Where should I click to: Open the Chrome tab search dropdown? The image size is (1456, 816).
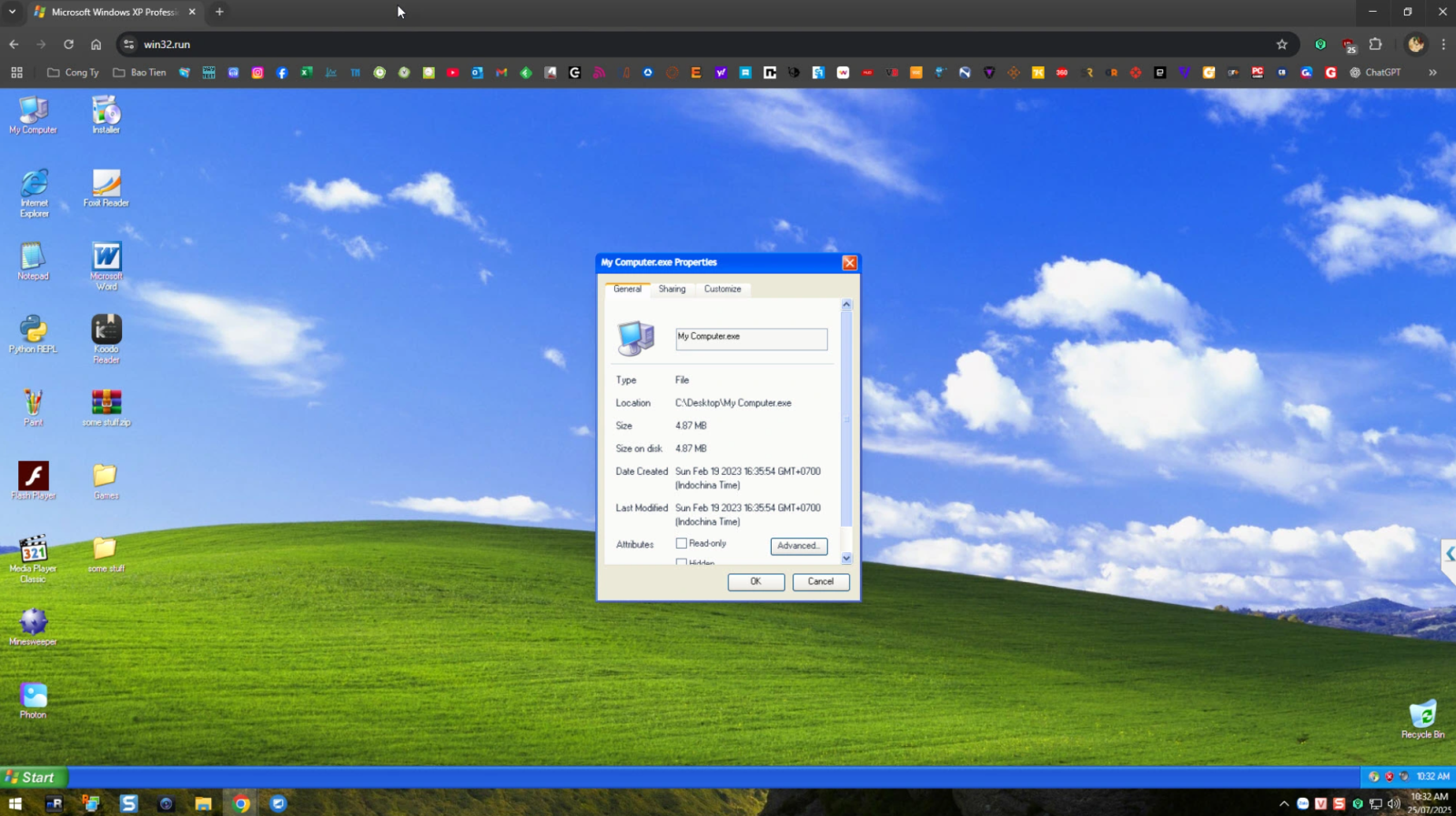click(x=12, y=12)
